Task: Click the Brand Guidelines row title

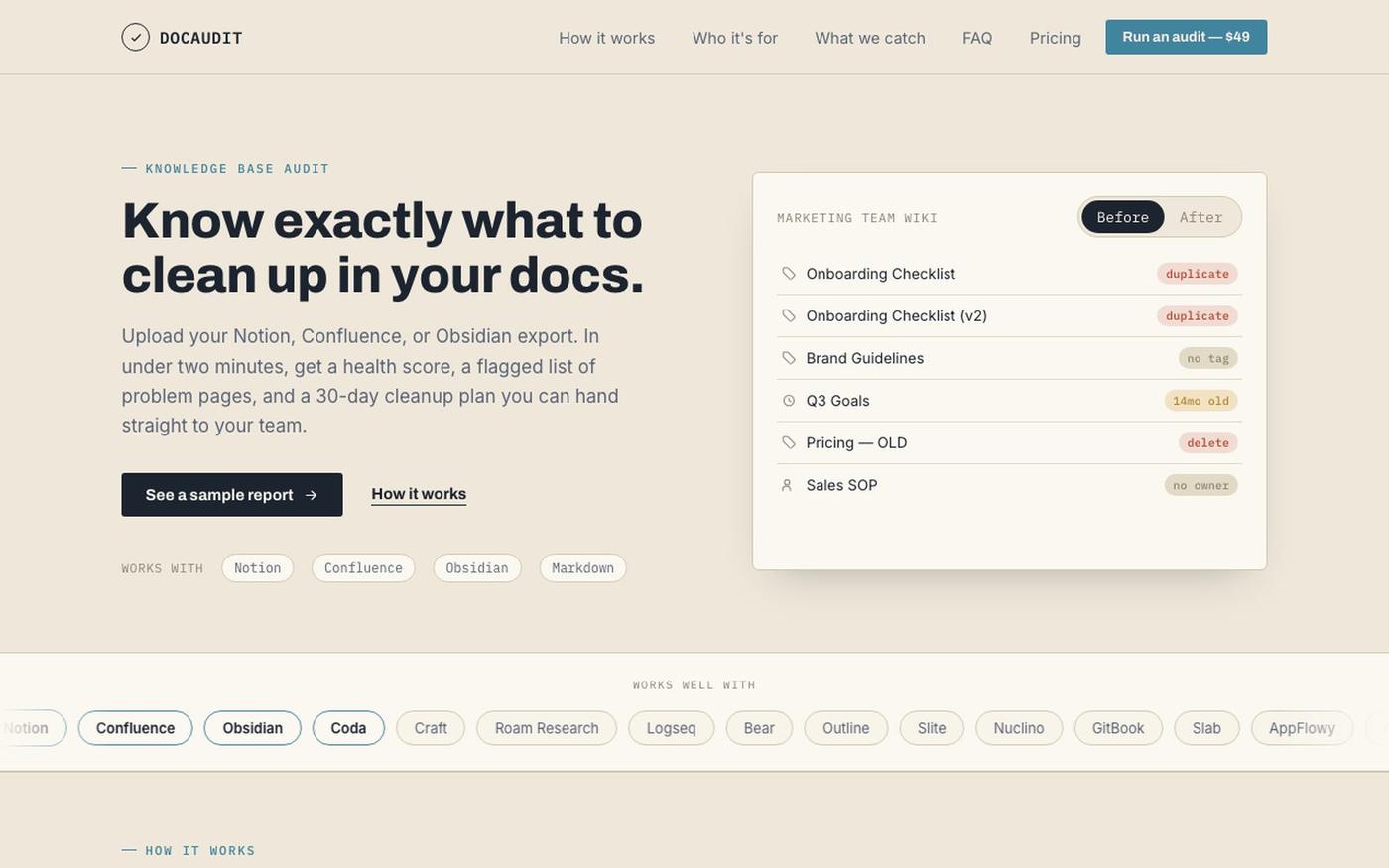Action: click(864, 358)
